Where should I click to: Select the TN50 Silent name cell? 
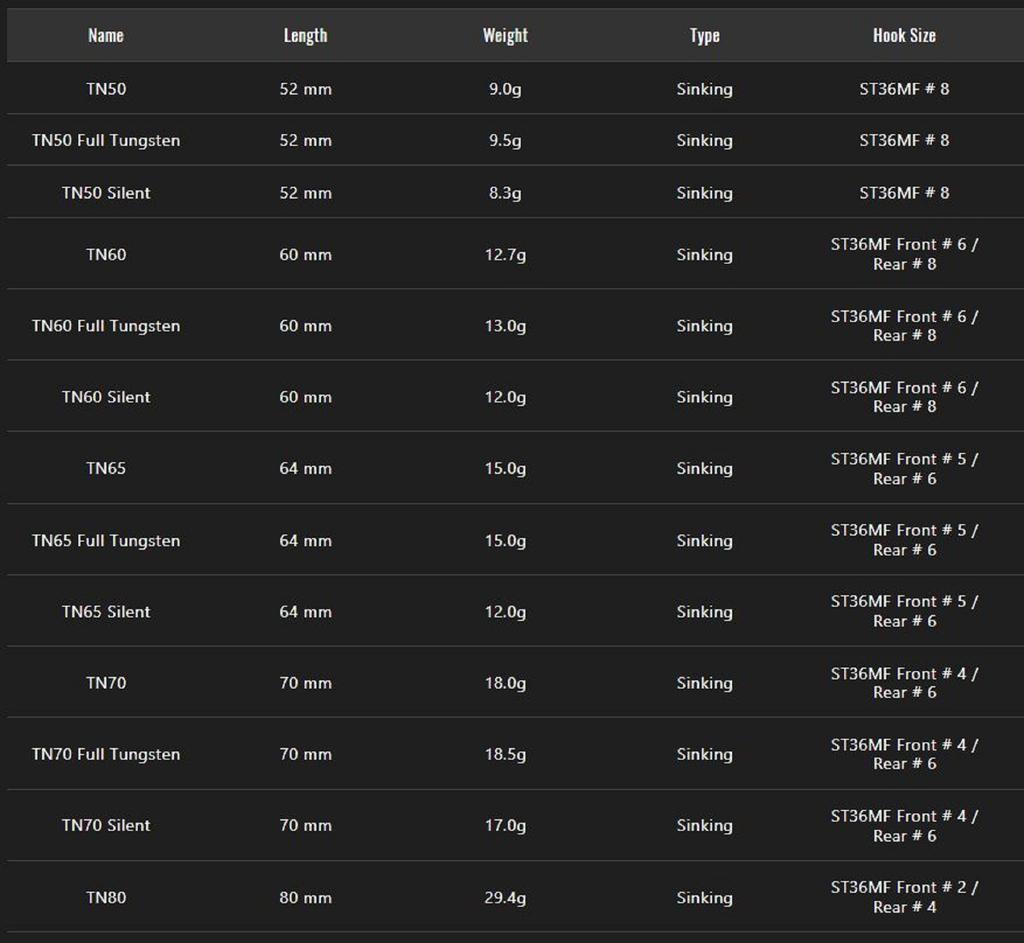106,193
